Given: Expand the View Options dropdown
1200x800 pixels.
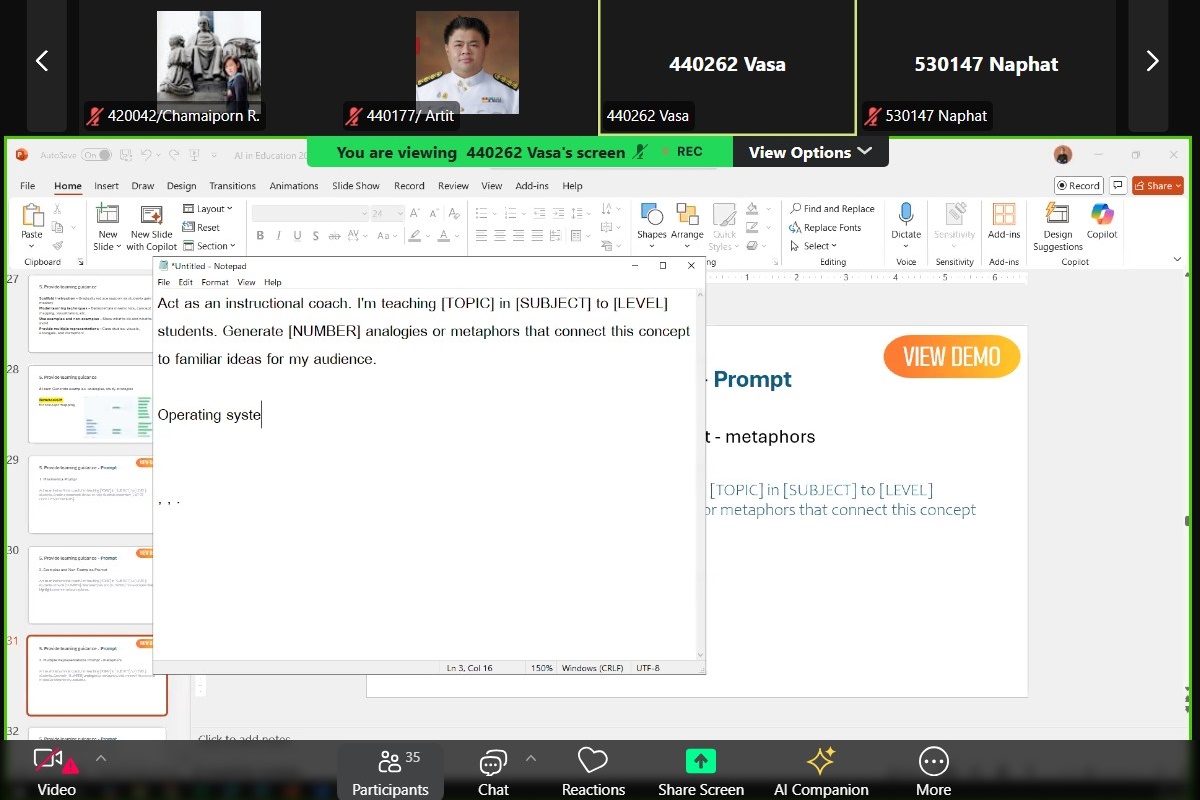Looking at the screenshot, I should (x=810, y=152).
